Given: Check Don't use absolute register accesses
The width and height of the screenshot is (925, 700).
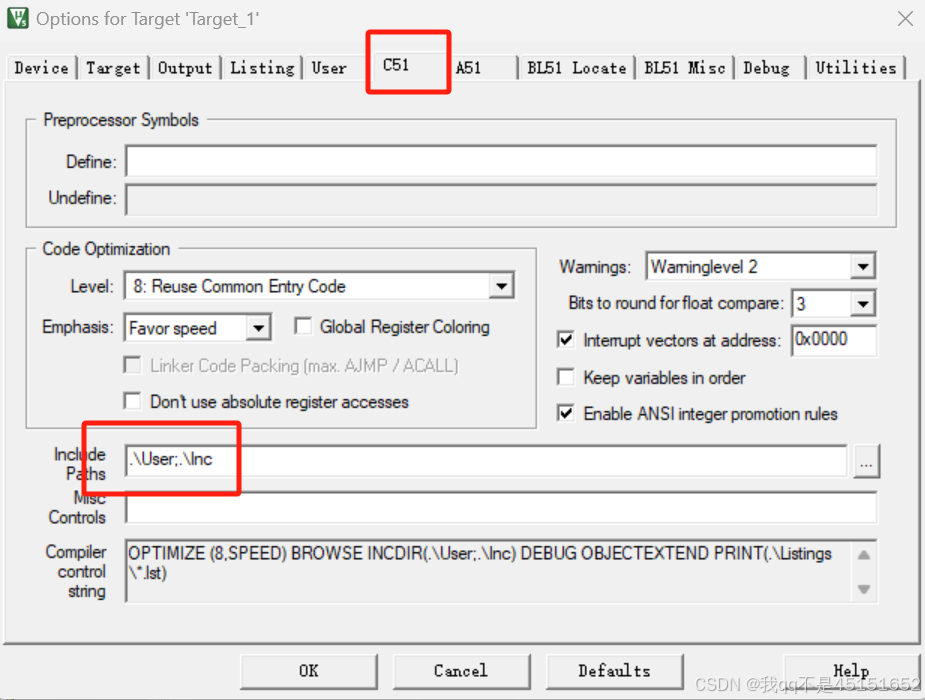Looking at the screenshot, I should tap(133, 401).
